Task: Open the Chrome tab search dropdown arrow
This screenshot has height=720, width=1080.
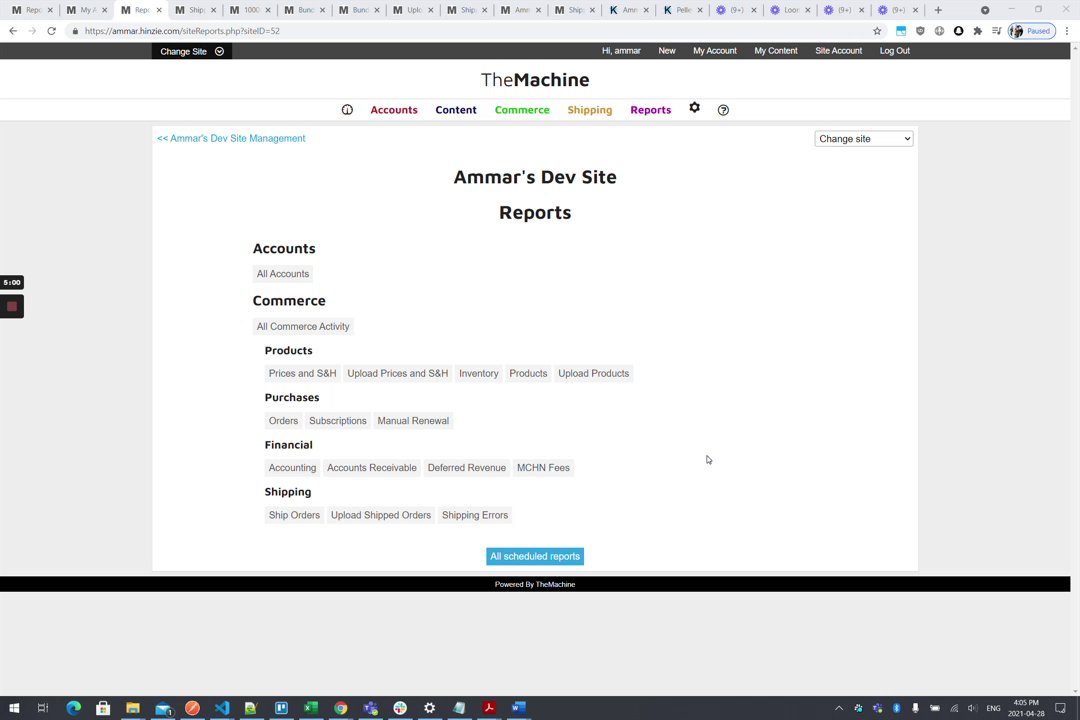Action: coord(985,10)
